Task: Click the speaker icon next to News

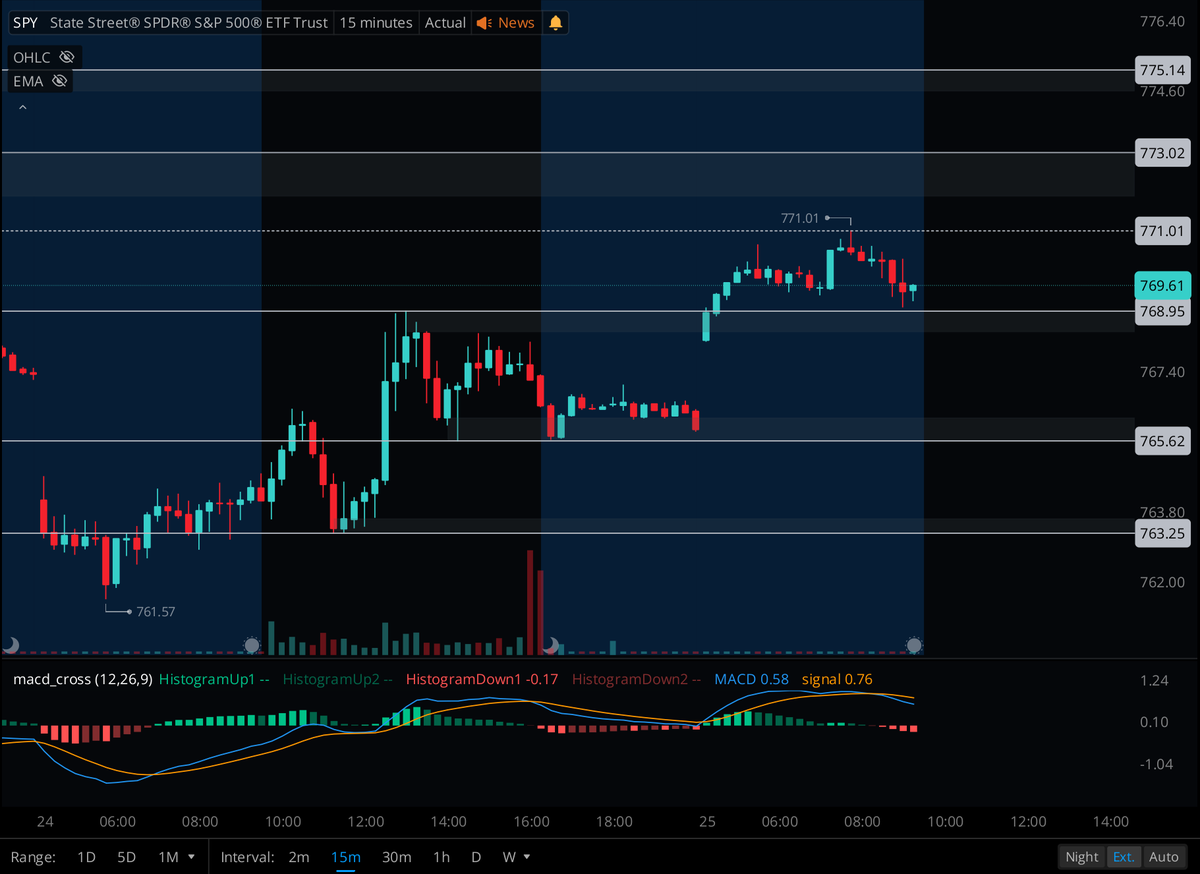Action: tap(484, 22)
